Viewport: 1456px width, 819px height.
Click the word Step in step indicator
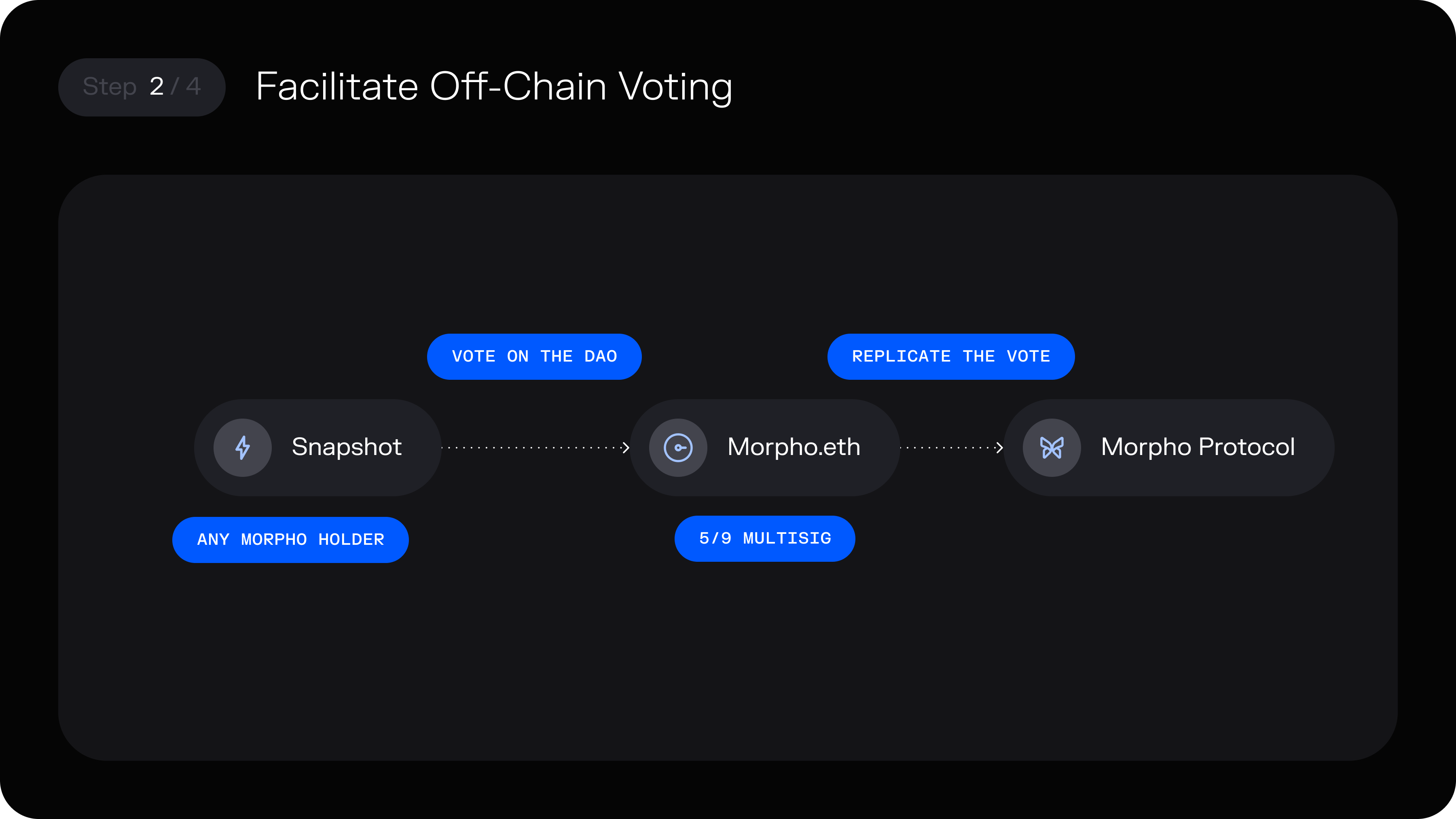click(x=110, y=87)
